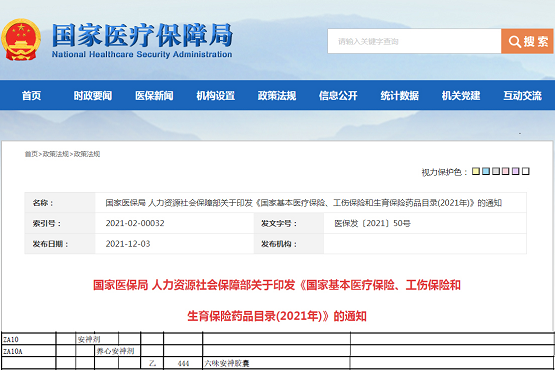This screenshot has height=370, width=555.
Task: Select the pink eye-protection color swatch
Action: 506,171
